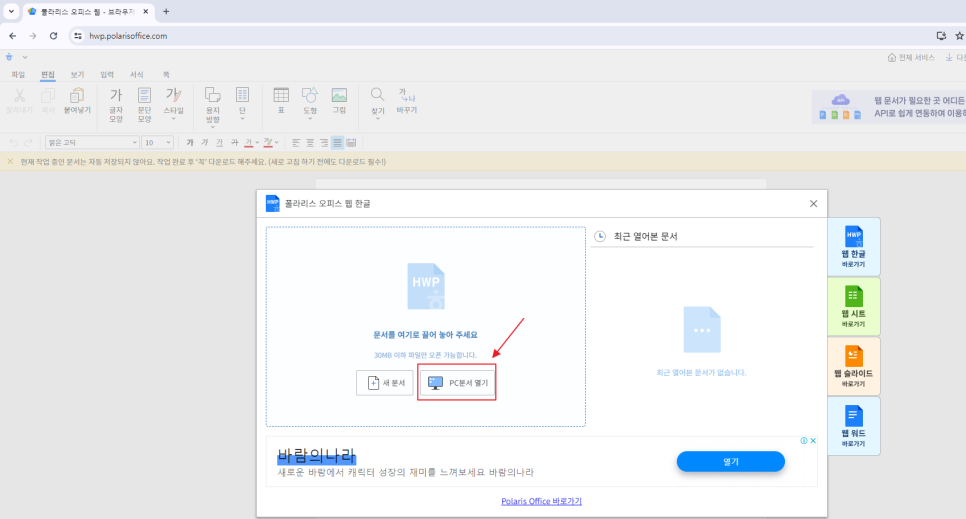The width and height of the screenshot is (966, 519).
Task: Switch to the 쪽 tab
Action: [166, 75]
